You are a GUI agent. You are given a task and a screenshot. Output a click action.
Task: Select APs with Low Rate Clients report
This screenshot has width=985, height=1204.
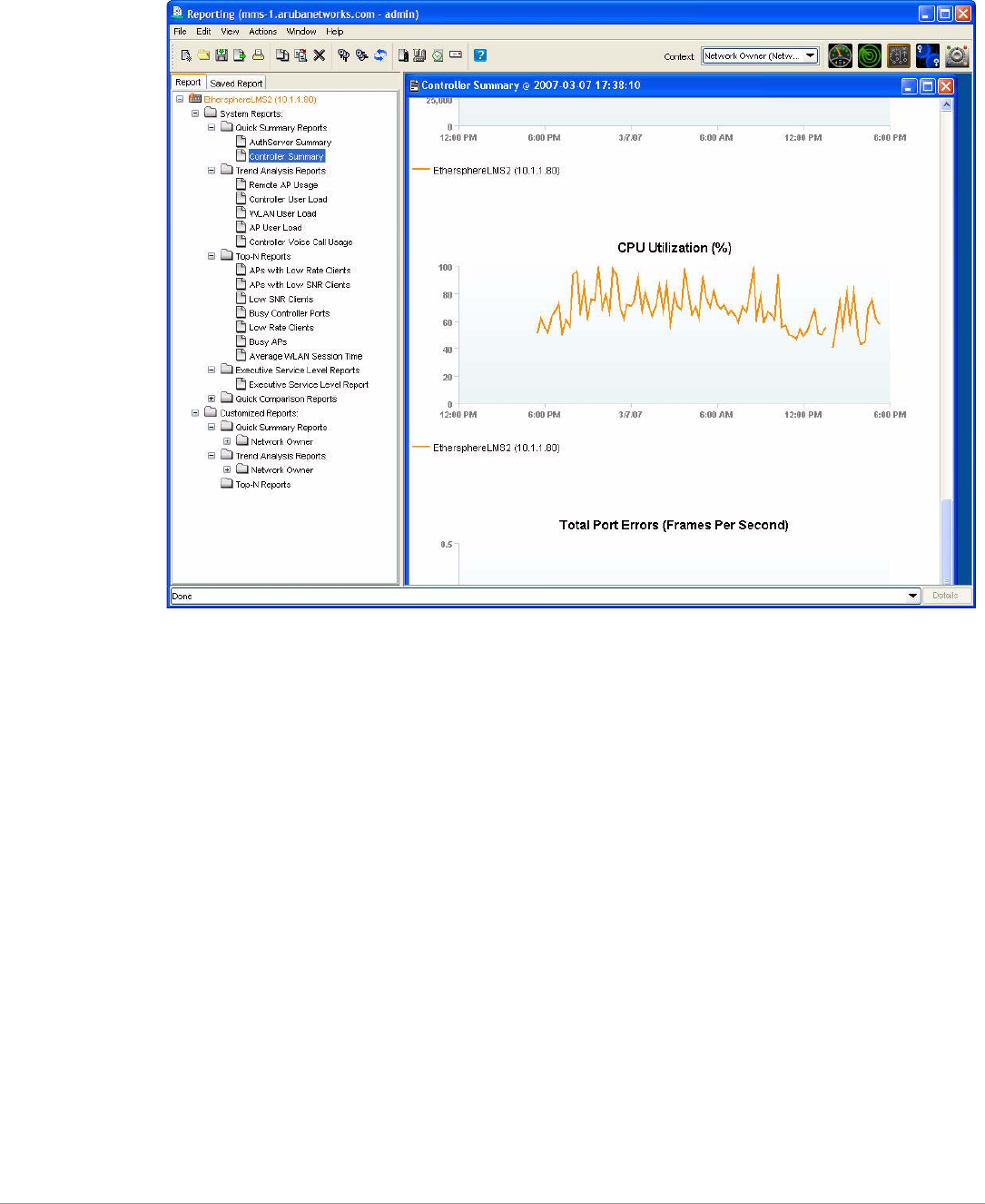click(300, 271)
